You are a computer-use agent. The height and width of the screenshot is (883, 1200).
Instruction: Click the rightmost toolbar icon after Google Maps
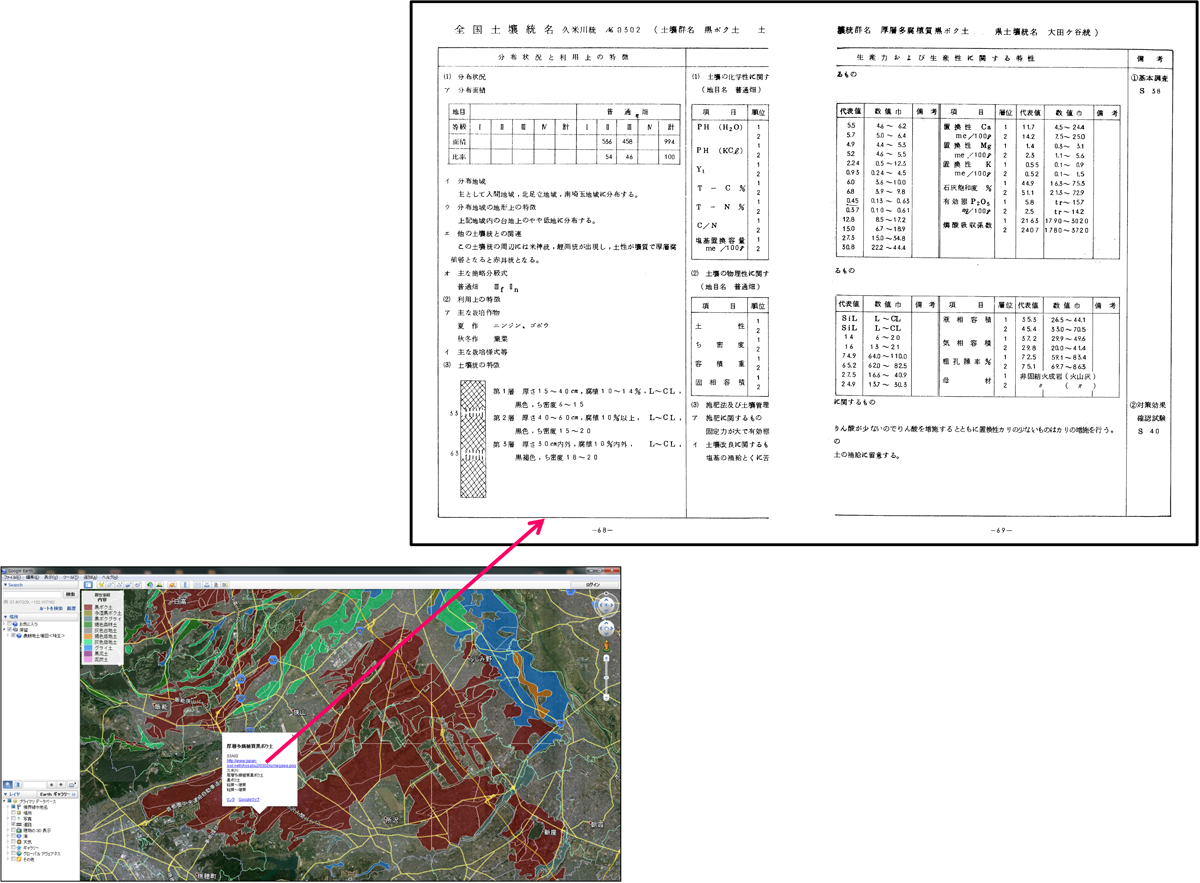(225, 585)
